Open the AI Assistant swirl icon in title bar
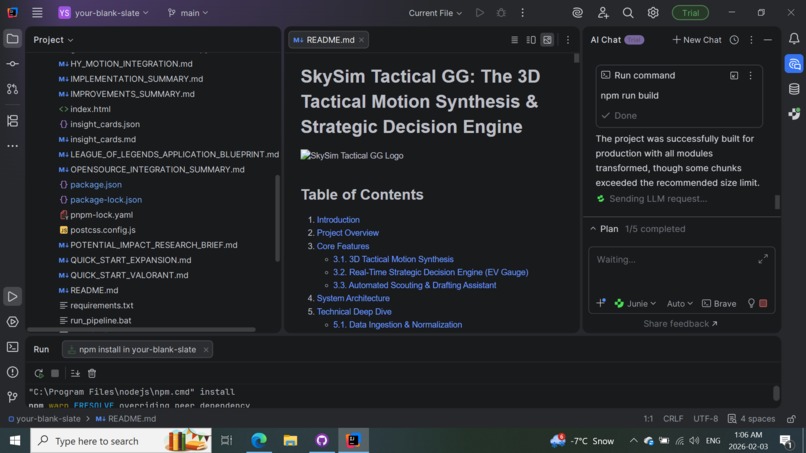Image resolution: width=806 pixels, height=453 pixels. 577,13
